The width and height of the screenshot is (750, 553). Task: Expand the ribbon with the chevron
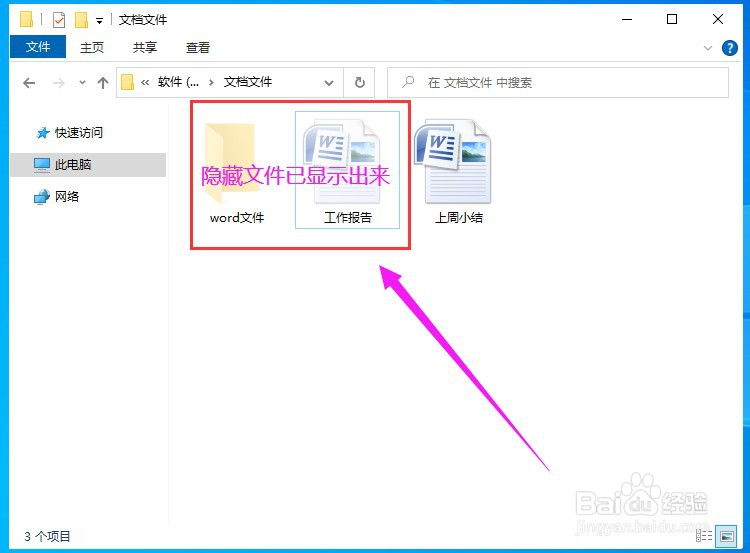tap(708, 48)
